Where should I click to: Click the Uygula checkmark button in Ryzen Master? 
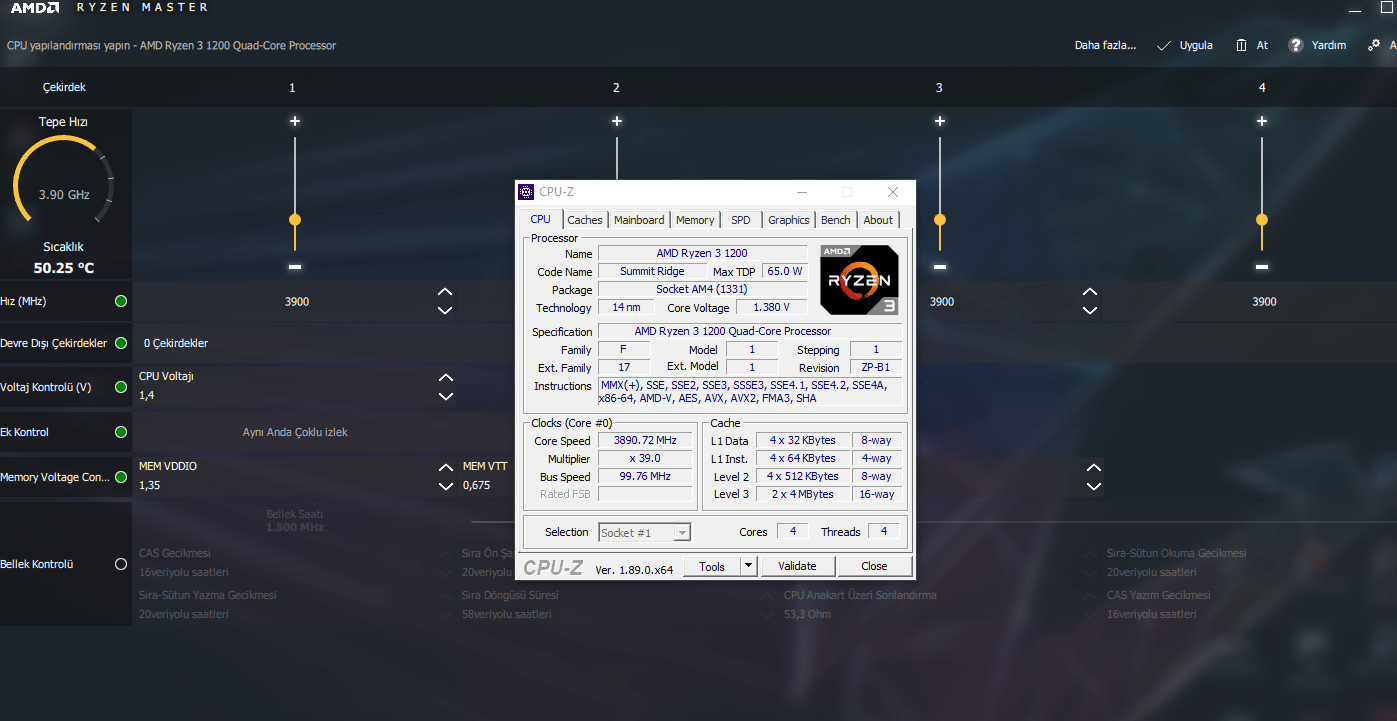coord(1184,45)
